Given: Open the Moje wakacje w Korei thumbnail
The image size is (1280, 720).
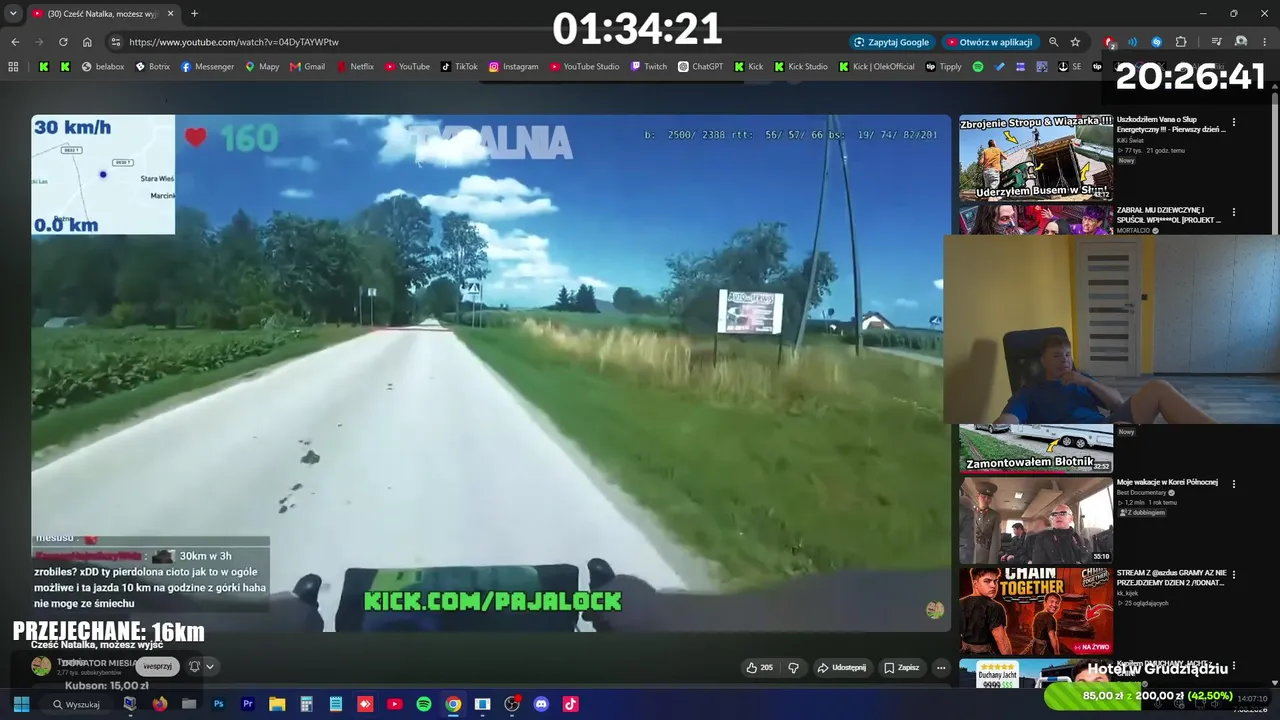Looking at the screenshot, I should (1036, 520).
